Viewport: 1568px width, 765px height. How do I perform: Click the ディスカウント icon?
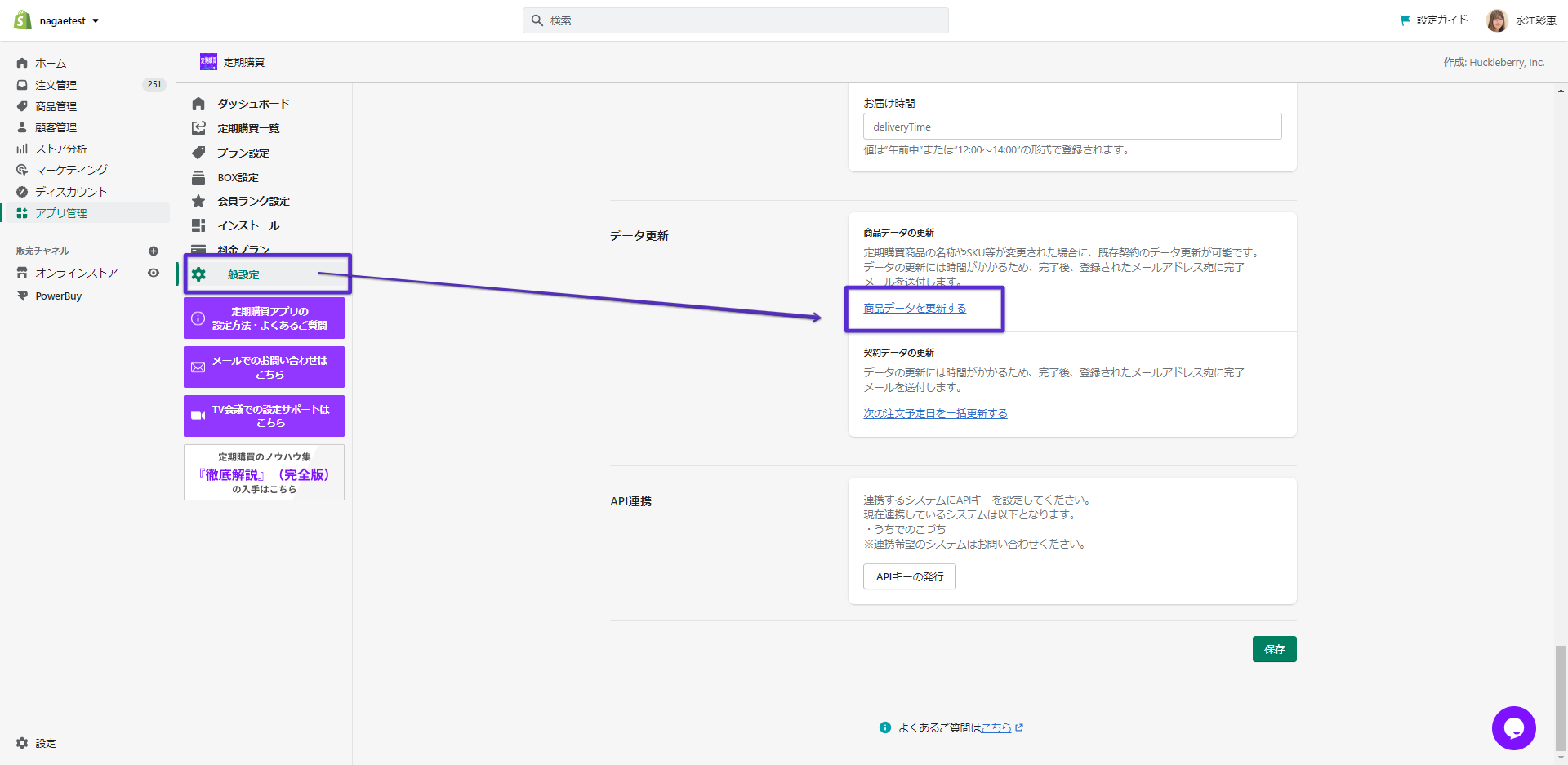pos(22,192)
